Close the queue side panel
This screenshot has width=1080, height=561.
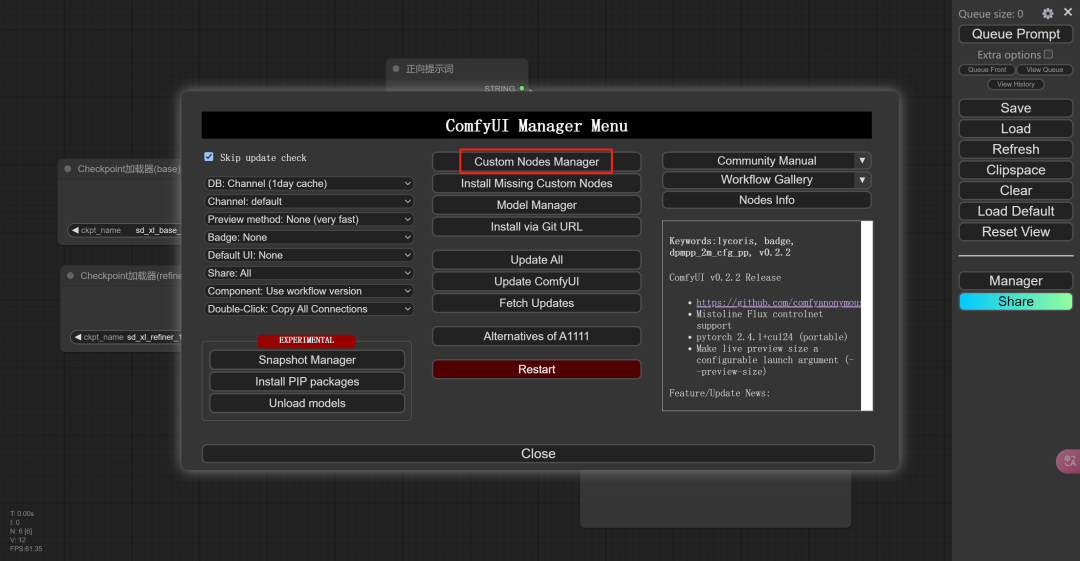pos(1068,12)
